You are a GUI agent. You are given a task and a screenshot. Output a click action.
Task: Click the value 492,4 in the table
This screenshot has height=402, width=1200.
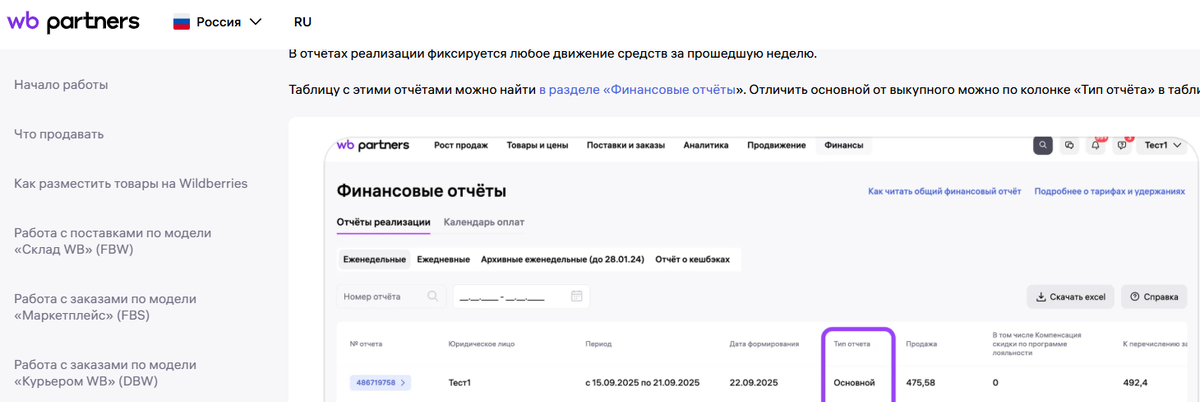[x=1134, y=382]
